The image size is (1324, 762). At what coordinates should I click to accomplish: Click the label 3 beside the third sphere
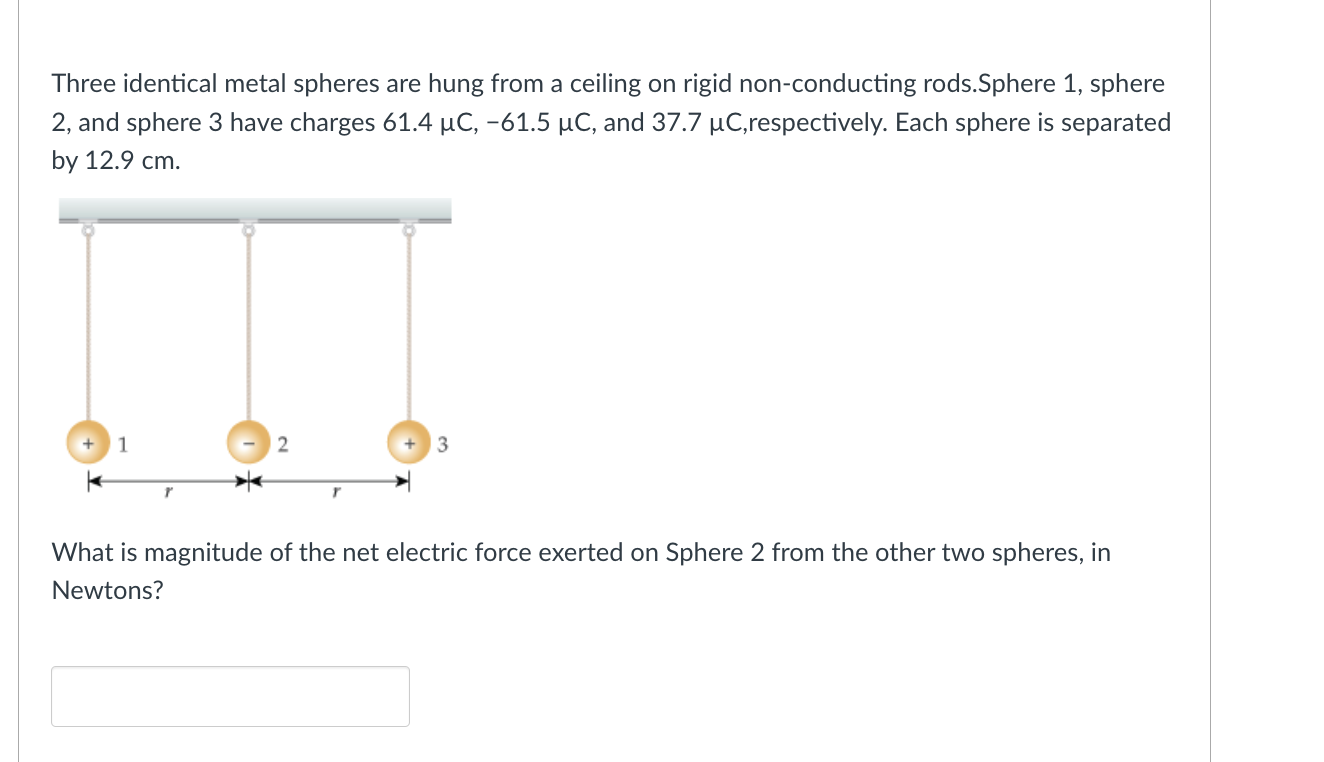442,445
